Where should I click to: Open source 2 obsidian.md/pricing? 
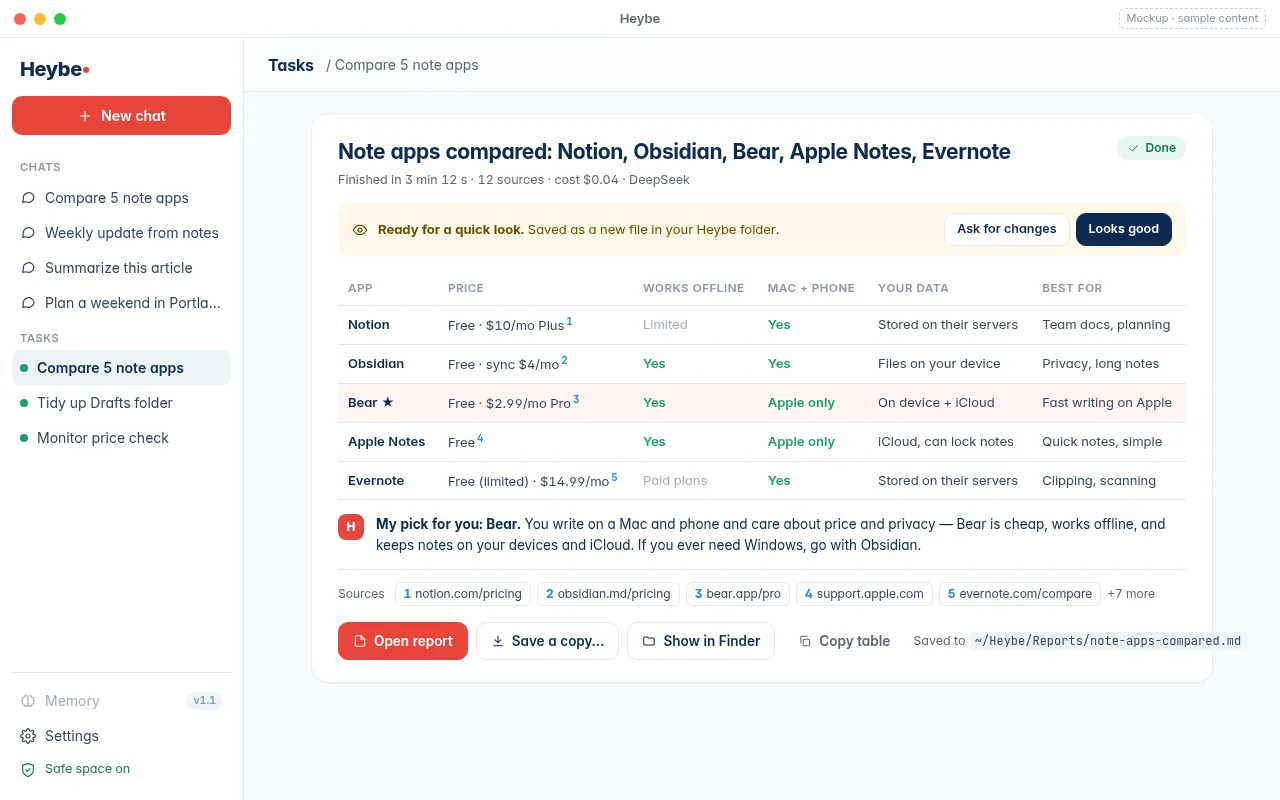point(608,594)
